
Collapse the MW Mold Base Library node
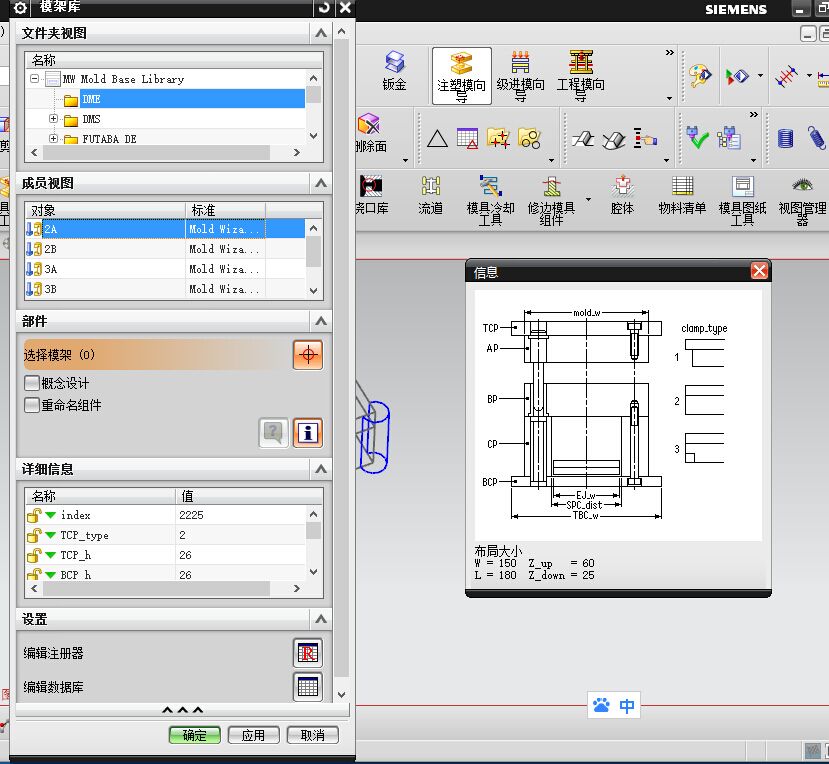pyautogui.click(x=34, y=79)
